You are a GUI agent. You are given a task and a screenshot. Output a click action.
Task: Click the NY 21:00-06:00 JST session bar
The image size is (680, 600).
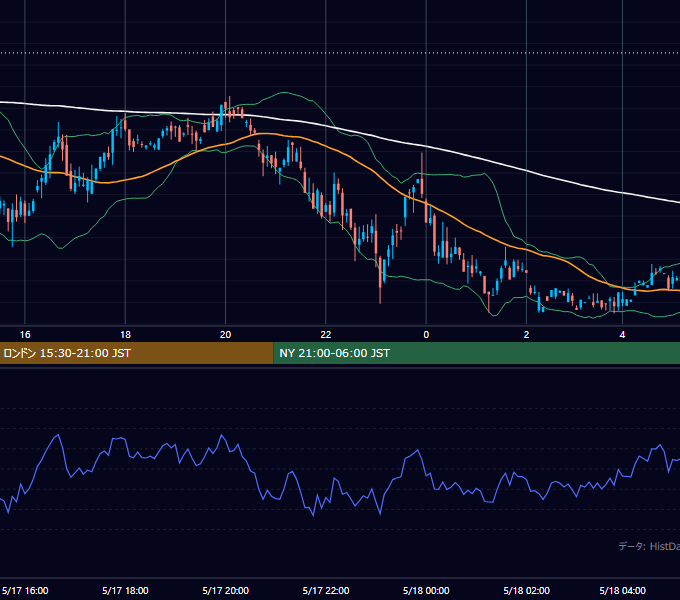(x=477, y=353)
